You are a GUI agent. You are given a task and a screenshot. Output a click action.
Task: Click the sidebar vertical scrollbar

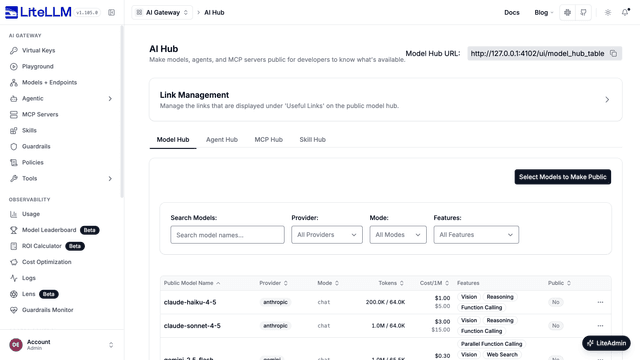tap(122, 111)
